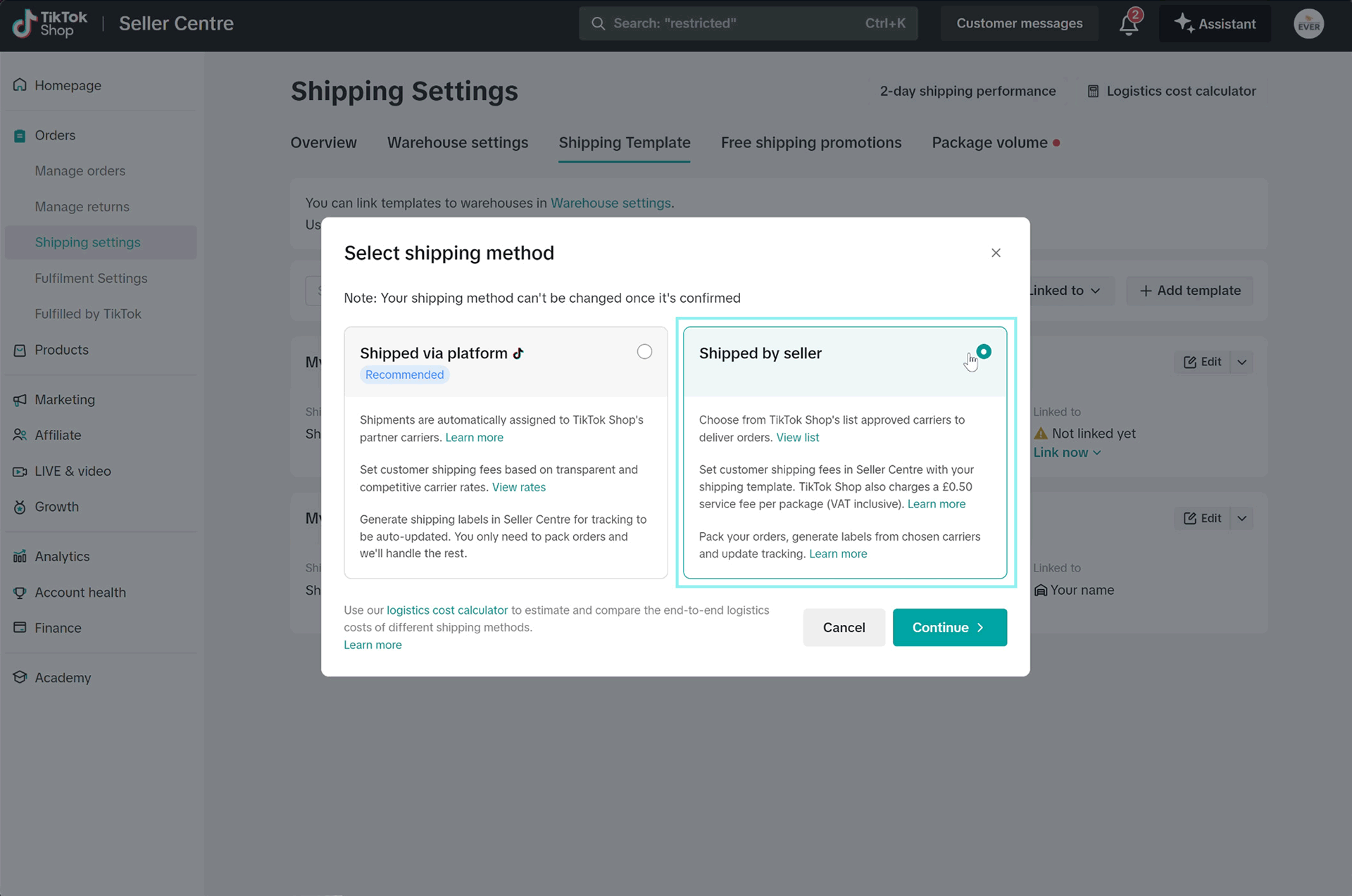Viewport: 1352px width, 896px height.
Task: Expand the Link now dropdown
Action: tap(1067, 453)
